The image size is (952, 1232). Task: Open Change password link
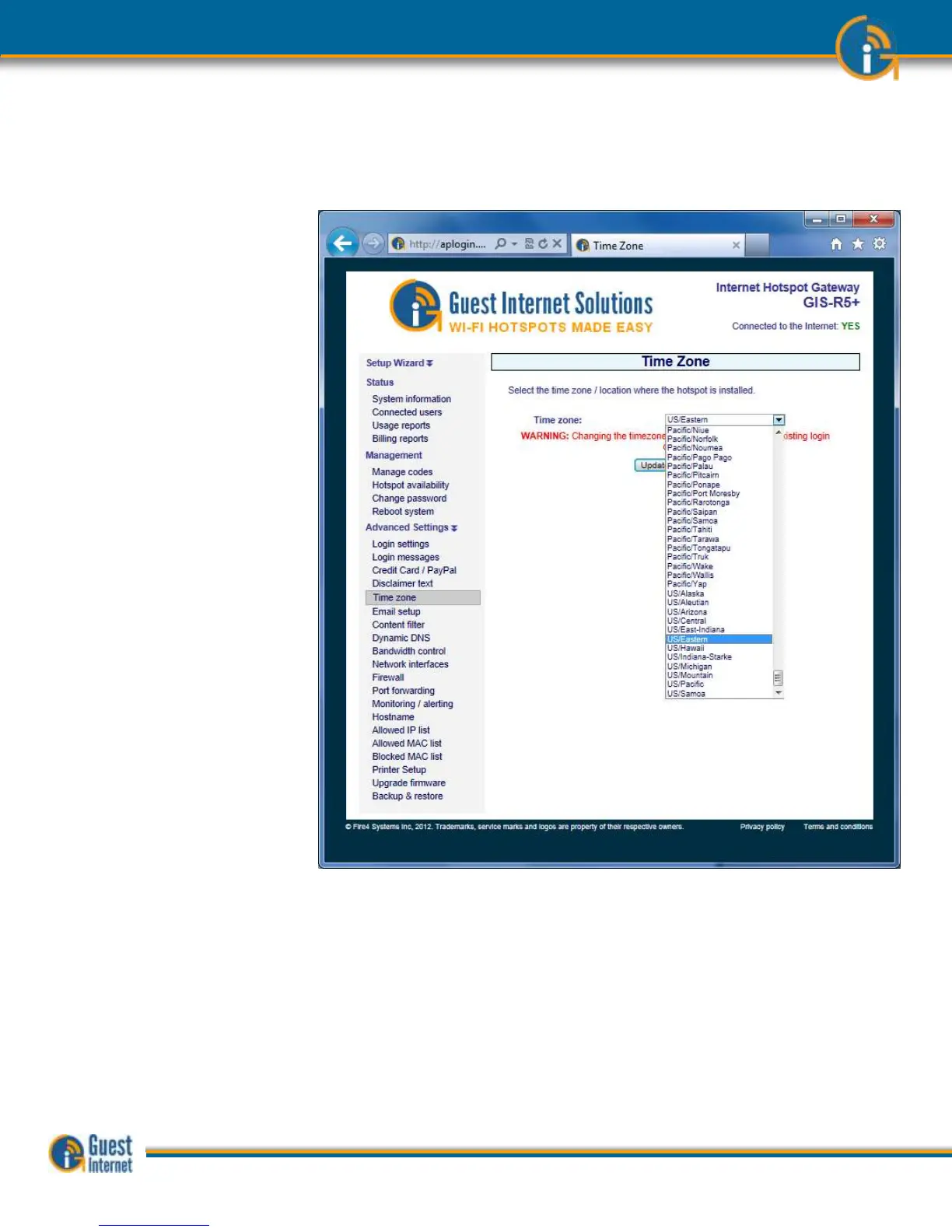point(409,499)
